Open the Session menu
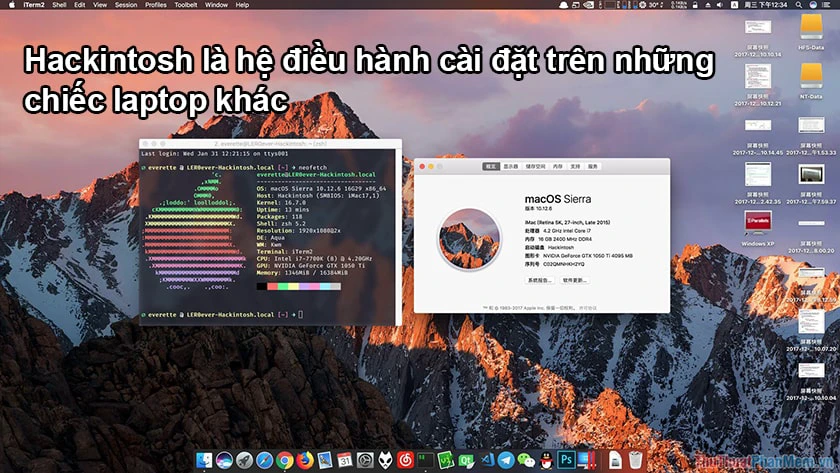This screenshot has width=840, height=473. point(126,5)
